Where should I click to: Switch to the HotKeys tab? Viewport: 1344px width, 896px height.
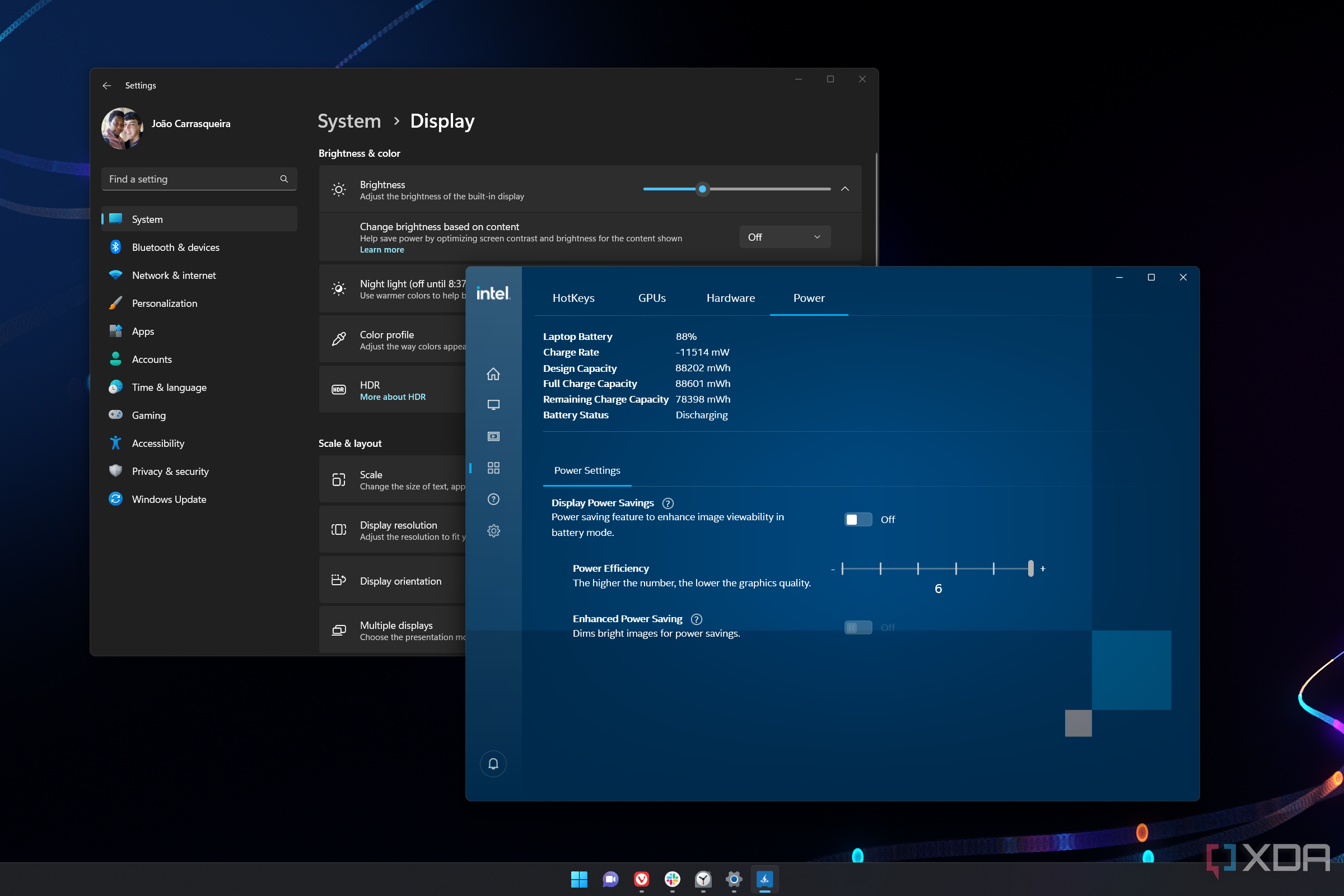(574, 297)
